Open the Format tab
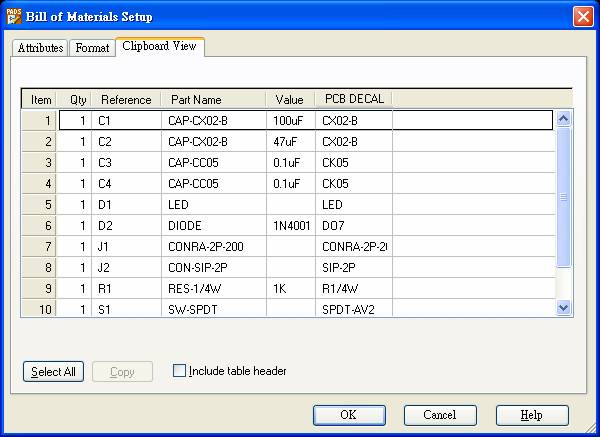The width and height of the screenshot is (600, 437). point(93,48)
